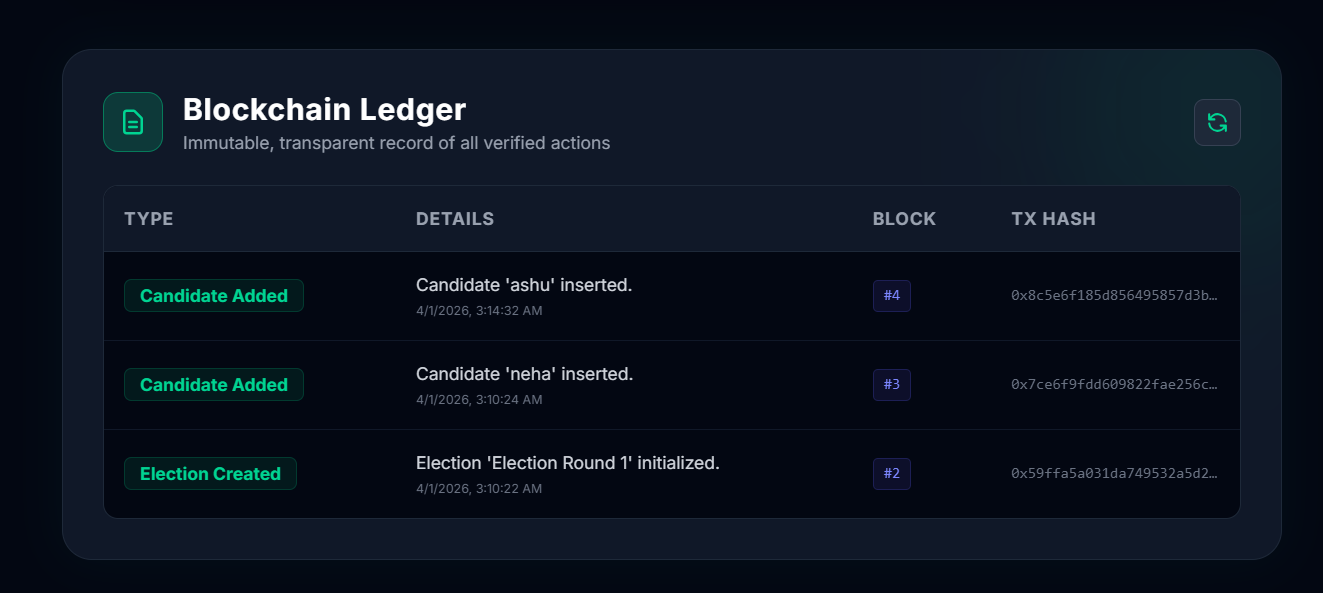This screenshot has height=593, width=1323.
Task: Click the Blockchain Ledger heading
Action: tap(324, 109)
